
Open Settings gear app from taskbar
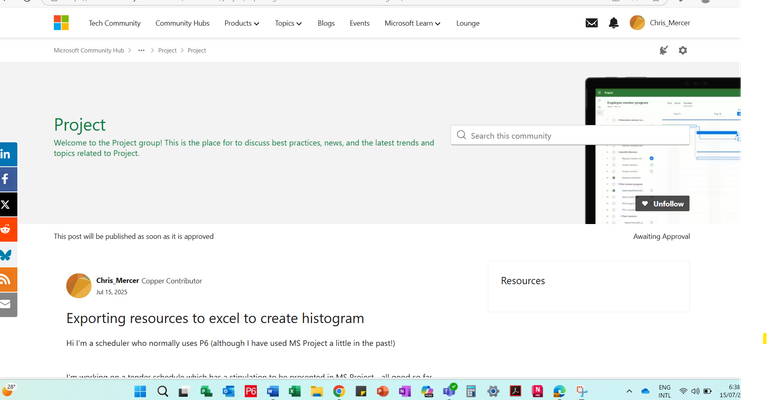point(493,391)
